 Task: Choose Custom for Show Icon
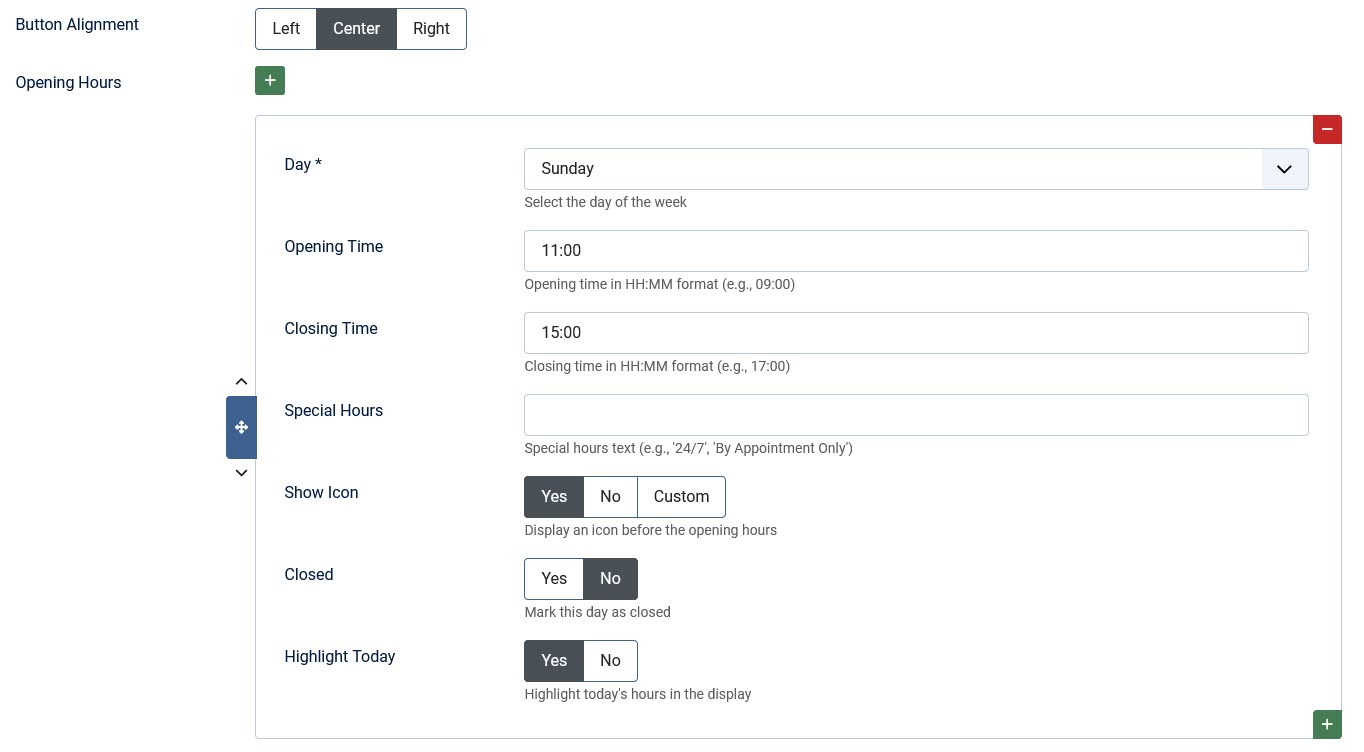click(x=681, y=497)
